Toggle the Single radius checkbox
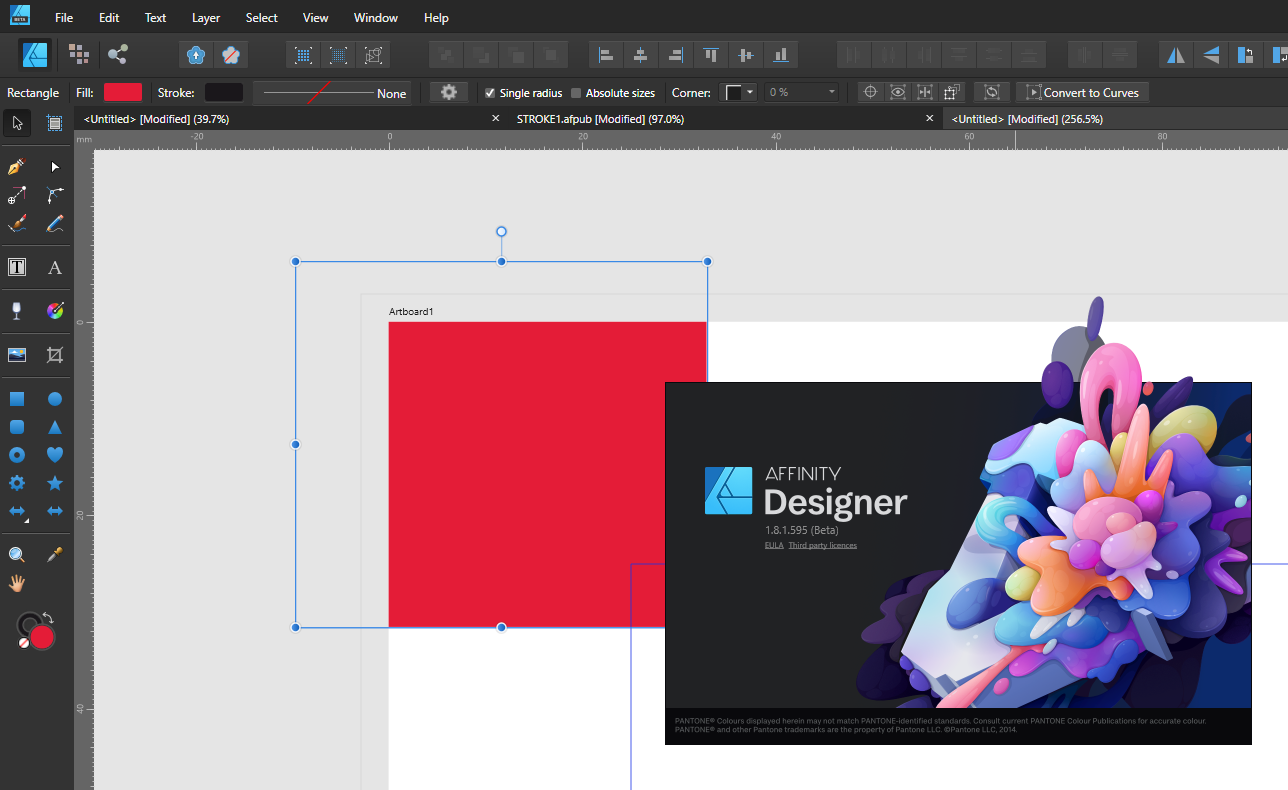The height and width of the screenshot is (790, 1288). [x=490, y=93]
